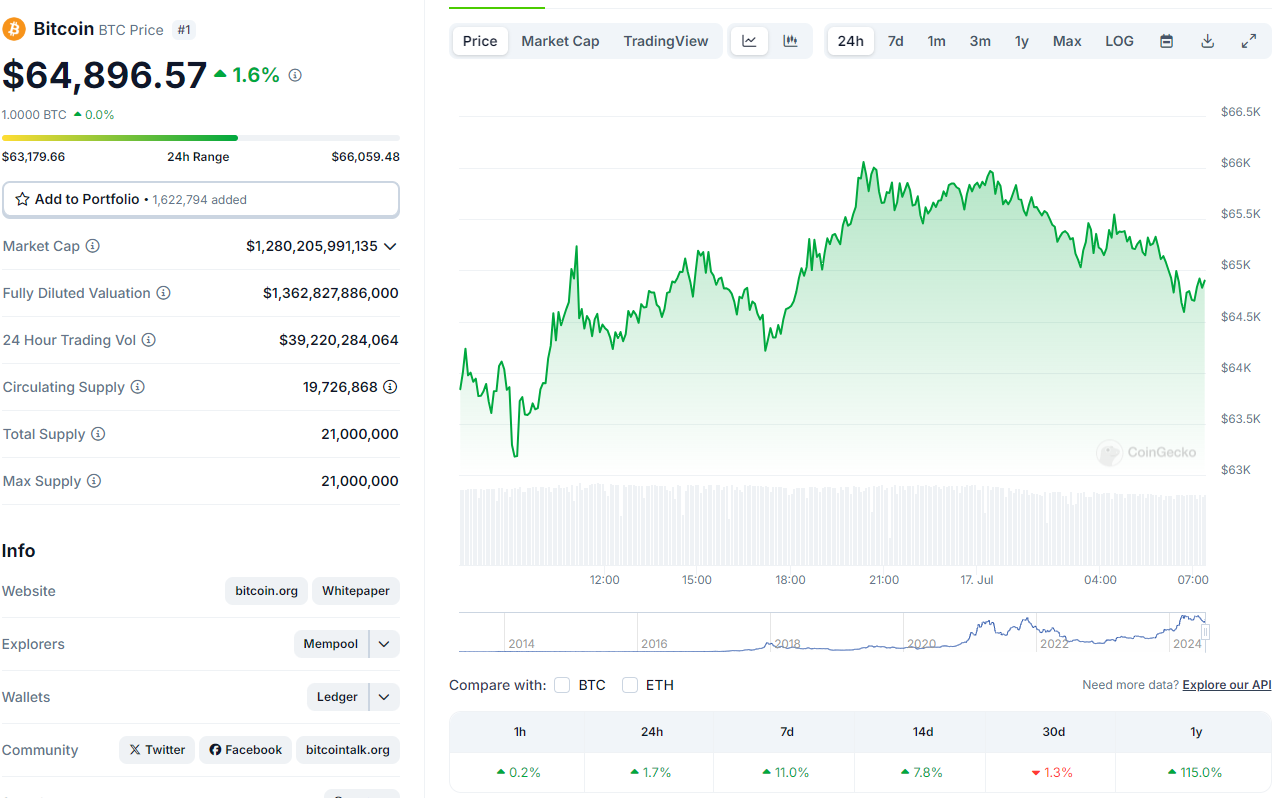Click Add to Portfolio button
This screenshot has width=1280, height=798.
(x=201, y=199)
